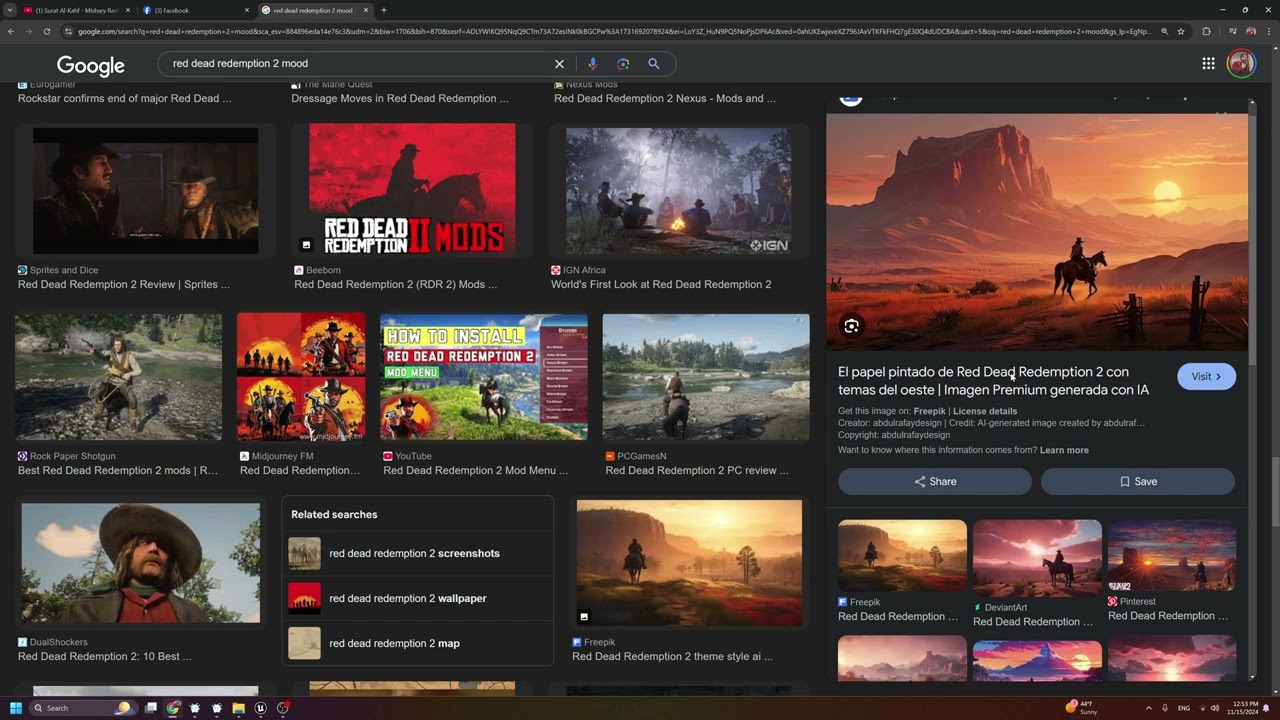1280x720 pixels.
Task: Bookmark this page with the star icon
Action: (x=1181, y=31)
